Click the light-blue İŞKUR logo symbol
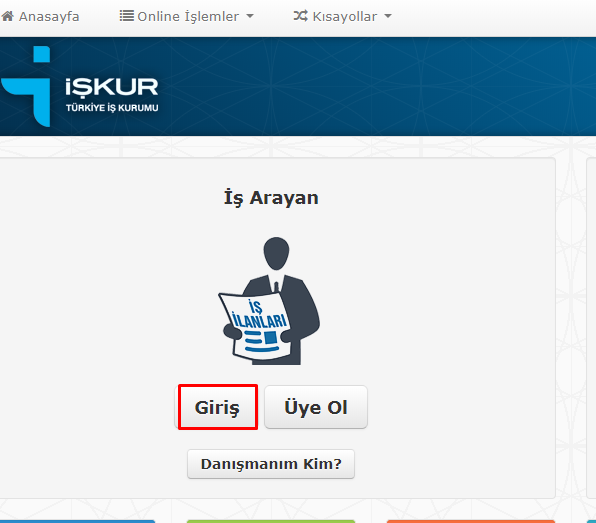Screen dimensions: 596x523 click(26, 86)
